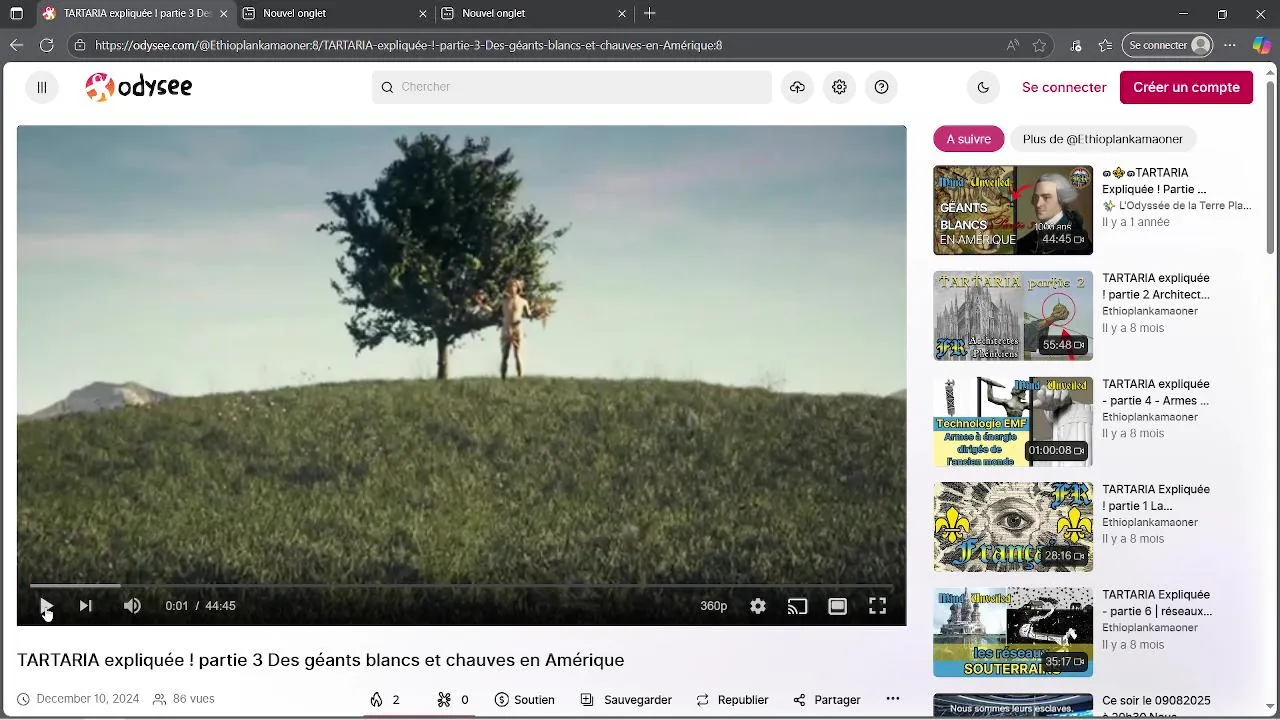Screen dimensions: 1280x720
Task: Open Odysee settings gear
Action: [839, 87]
